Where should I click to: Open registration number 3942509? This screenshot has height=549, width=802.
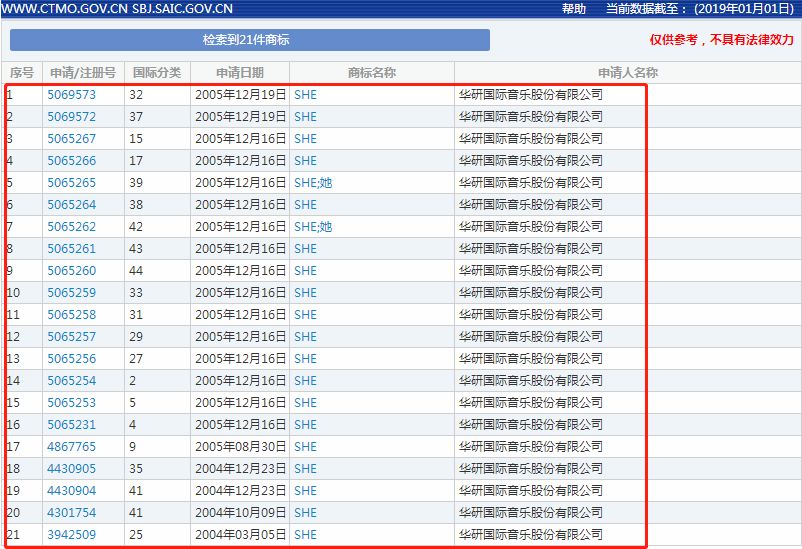pyautogui.click(x=72, y=535)
